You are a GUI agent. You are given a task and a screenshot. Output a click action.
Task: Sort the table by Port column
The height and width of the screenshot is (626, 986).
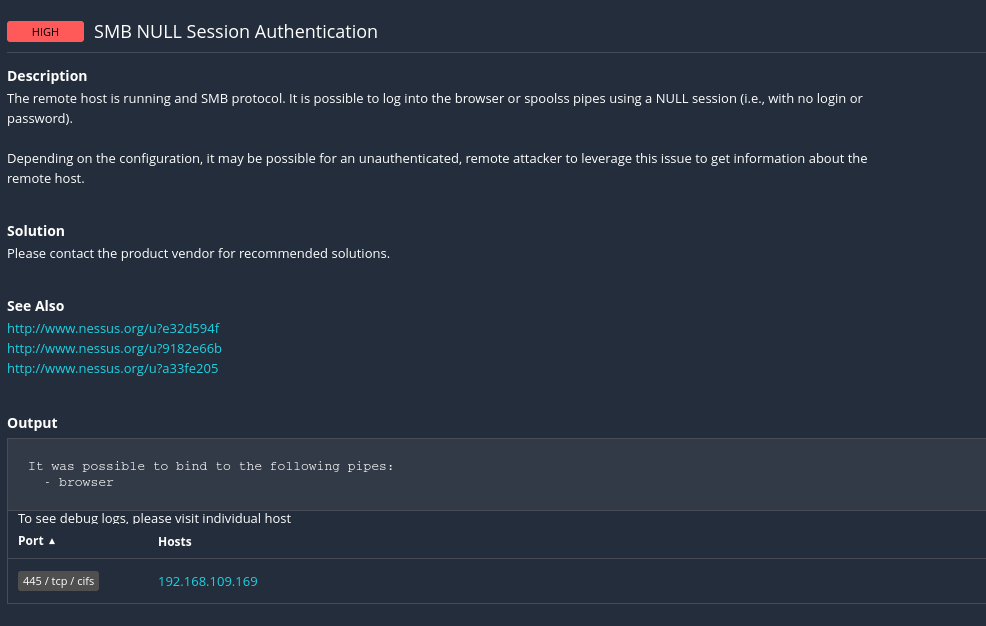click(x=31, y=541)
